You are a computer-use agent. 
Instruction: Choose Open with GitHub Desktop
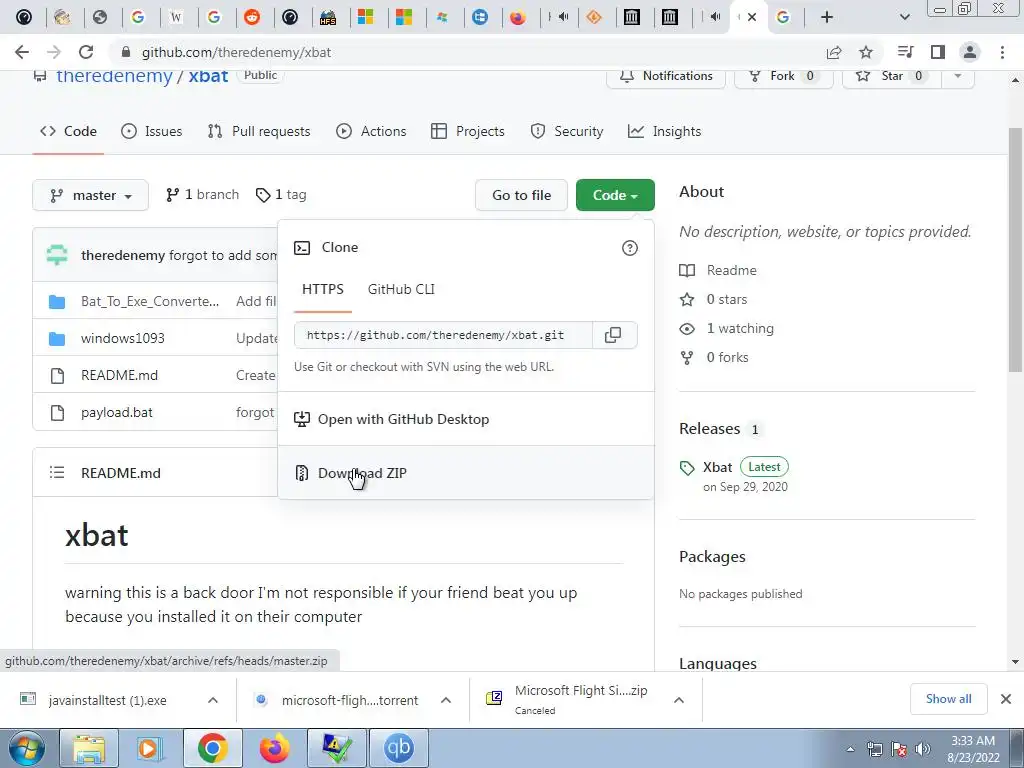click(466, 419)
